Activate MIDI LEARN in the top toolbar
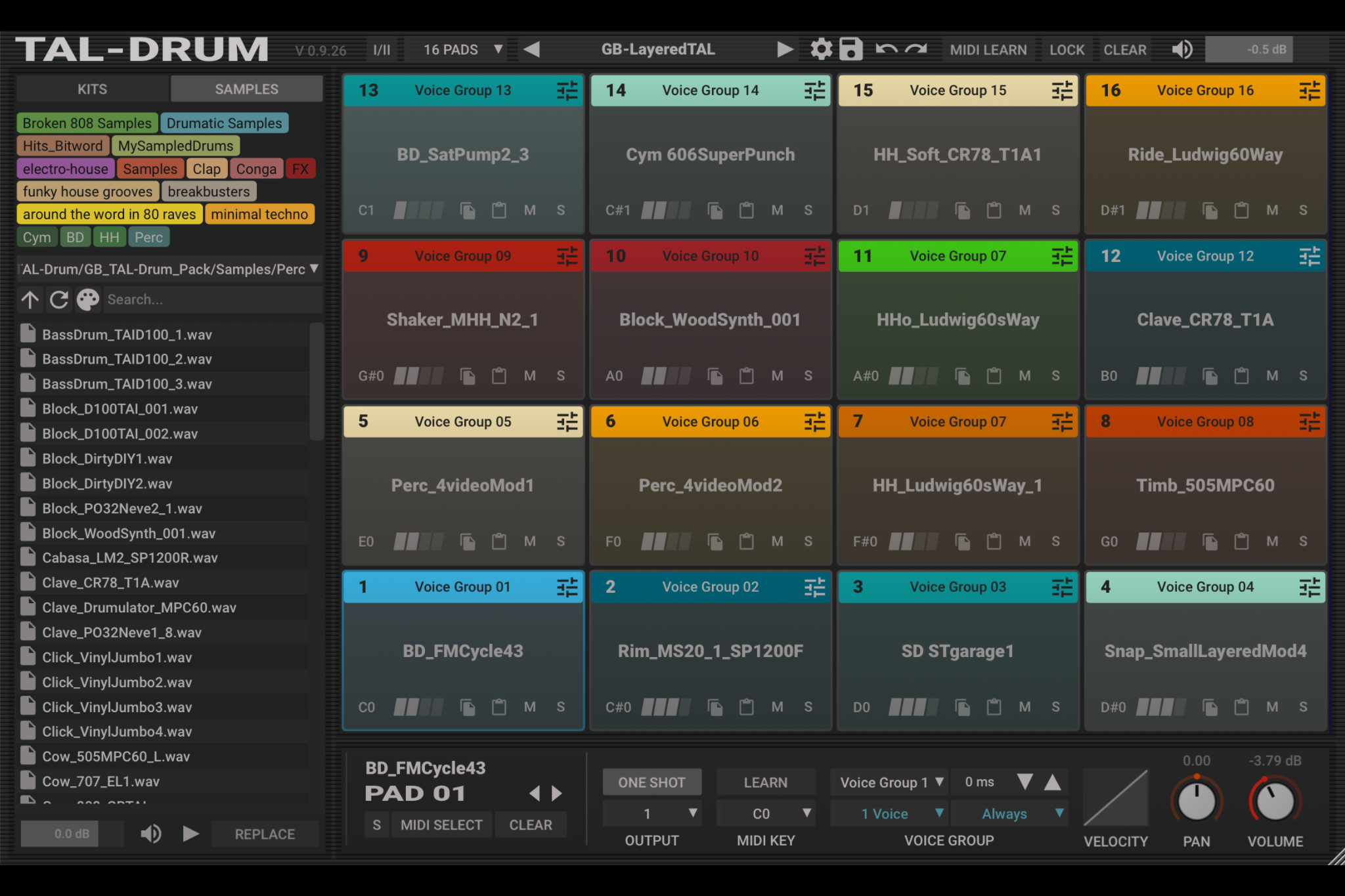Image resolution: width=1345 pixels, height=896 pixels. point(989,49)
